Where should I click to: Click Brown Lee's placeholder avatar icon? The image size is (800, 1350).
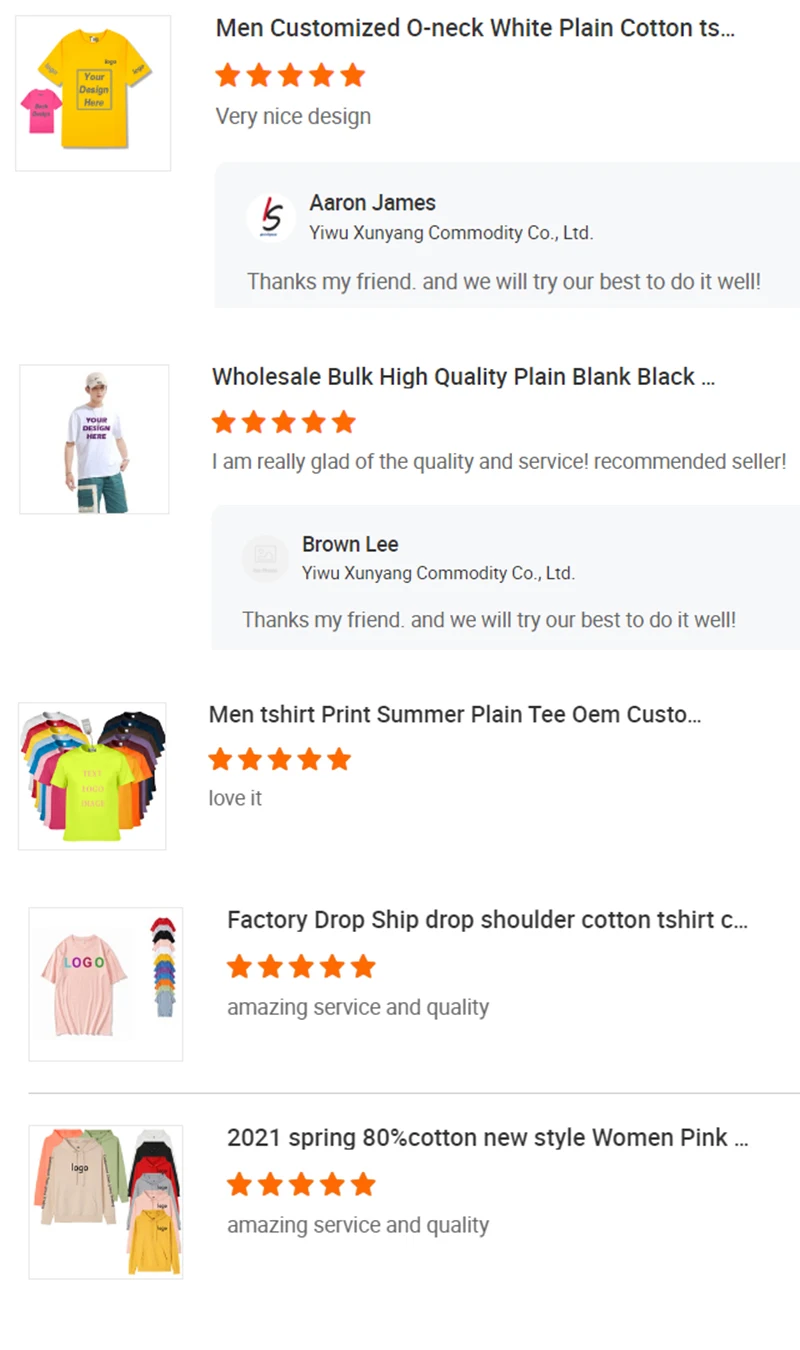(265, 558)
